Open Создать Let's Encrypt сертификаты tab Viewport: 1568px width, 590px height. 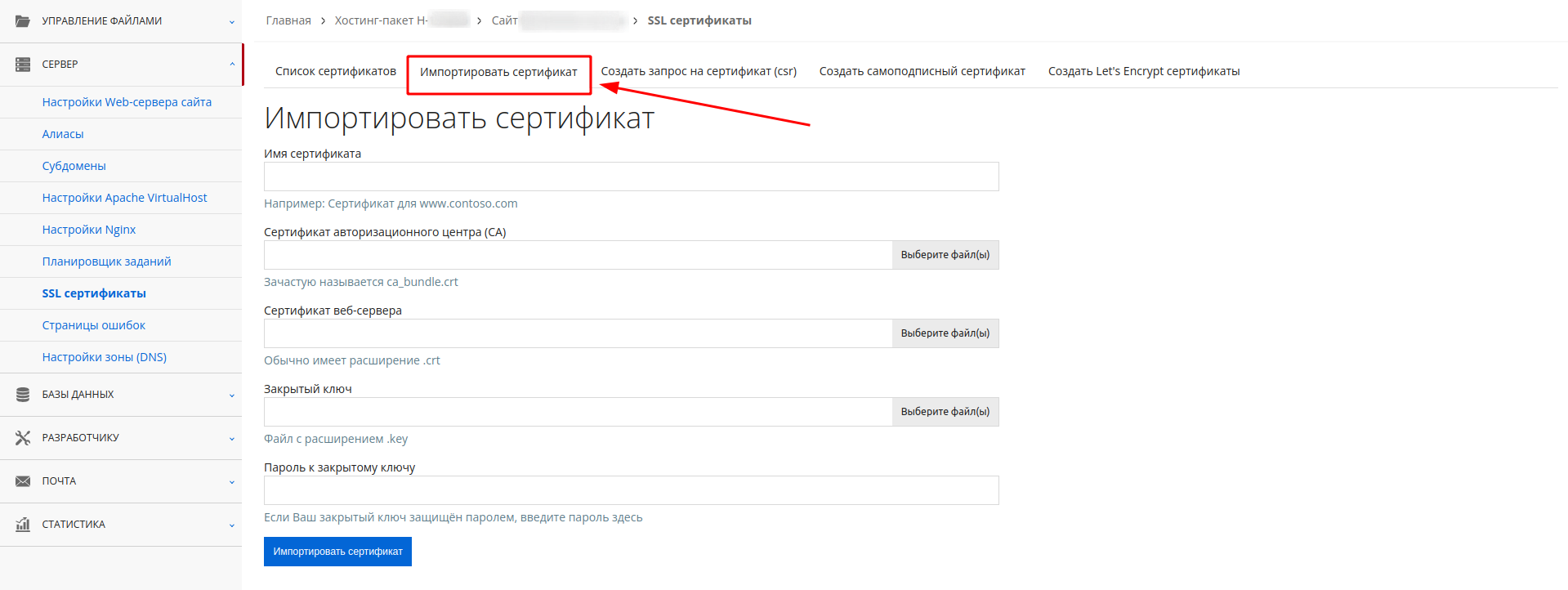(1144, 71)
